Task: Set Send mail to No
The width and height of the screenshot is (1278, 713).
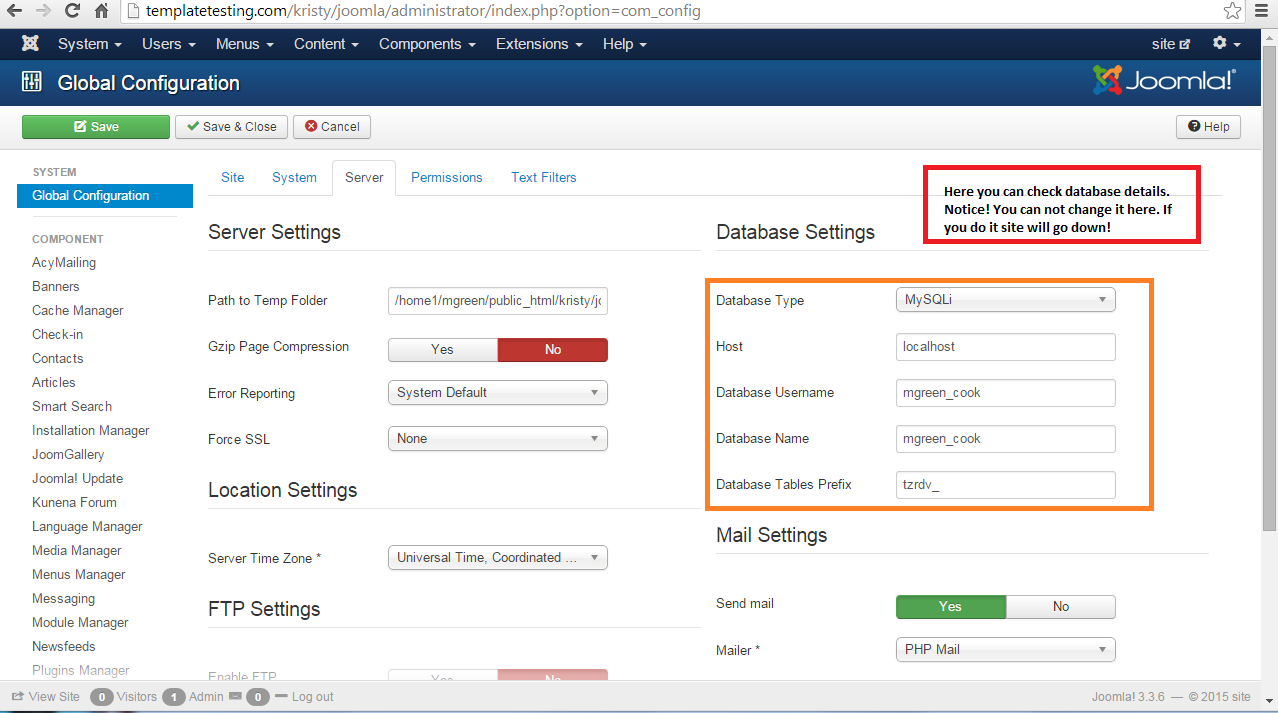Action: coord(1060,606)
